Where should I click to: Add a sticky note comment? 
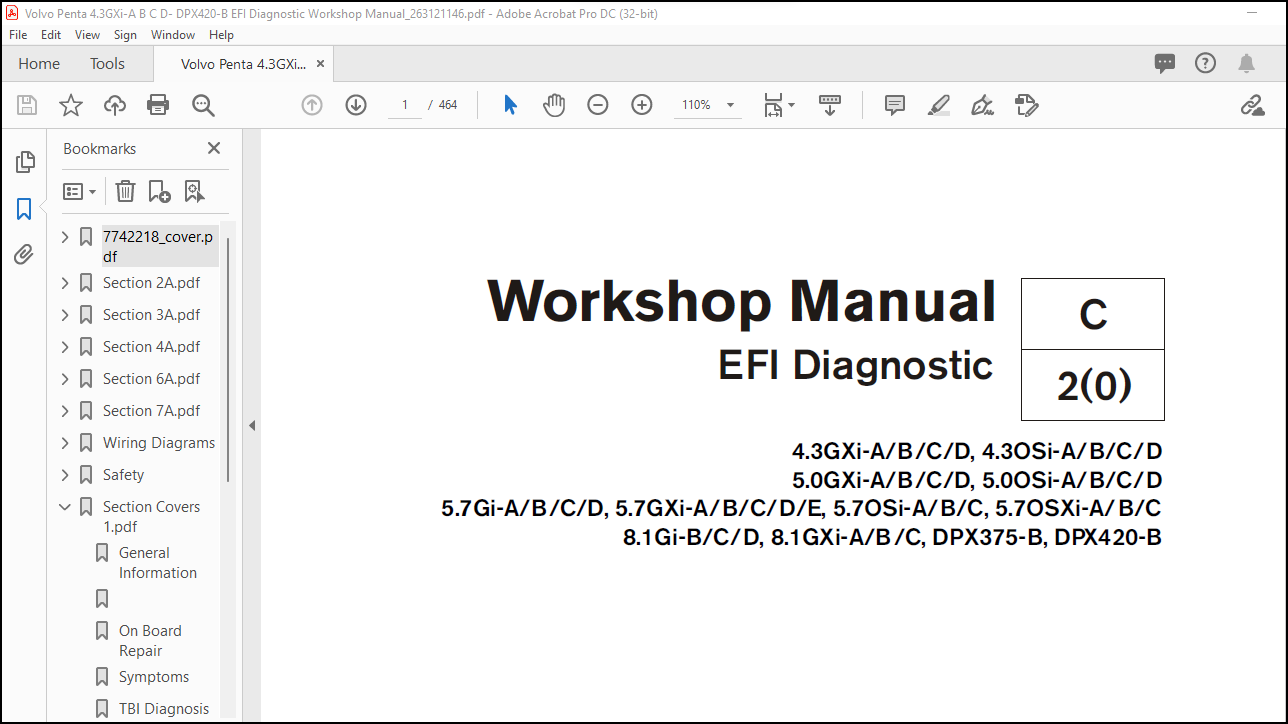click(x=895, y=105)
